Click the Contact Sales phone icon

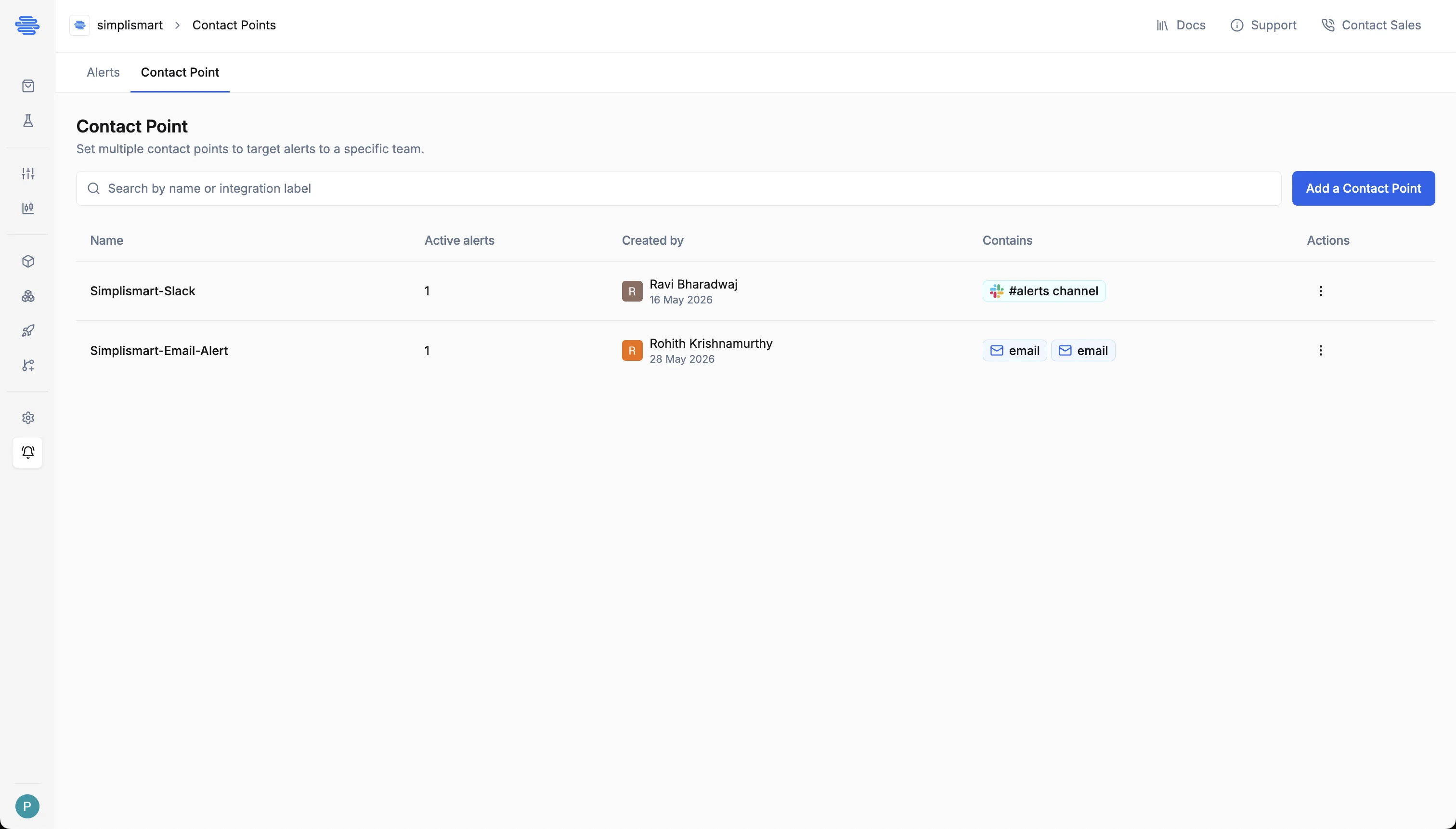pyautogui.click(x=1328, y=26)
